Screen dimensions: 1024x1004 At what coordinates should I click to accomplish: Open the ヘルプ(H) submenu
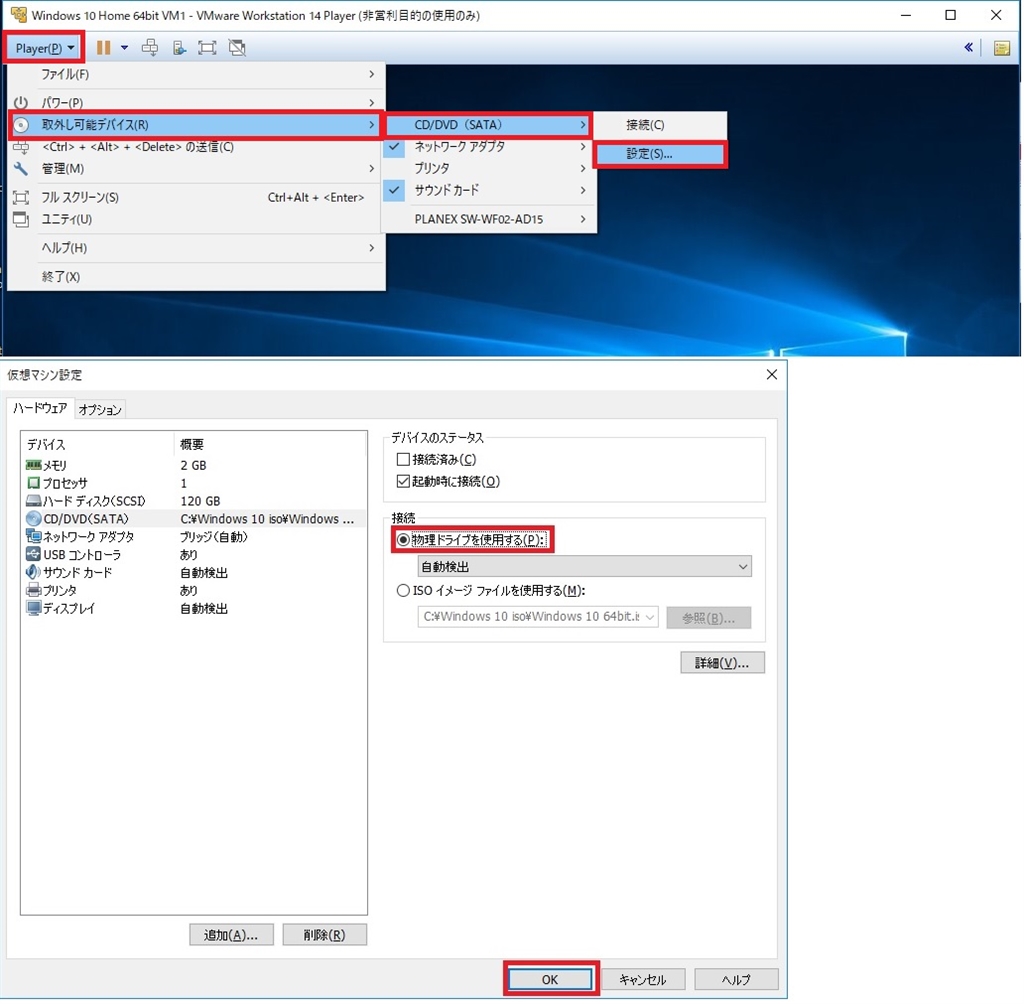tap(195, 248)
